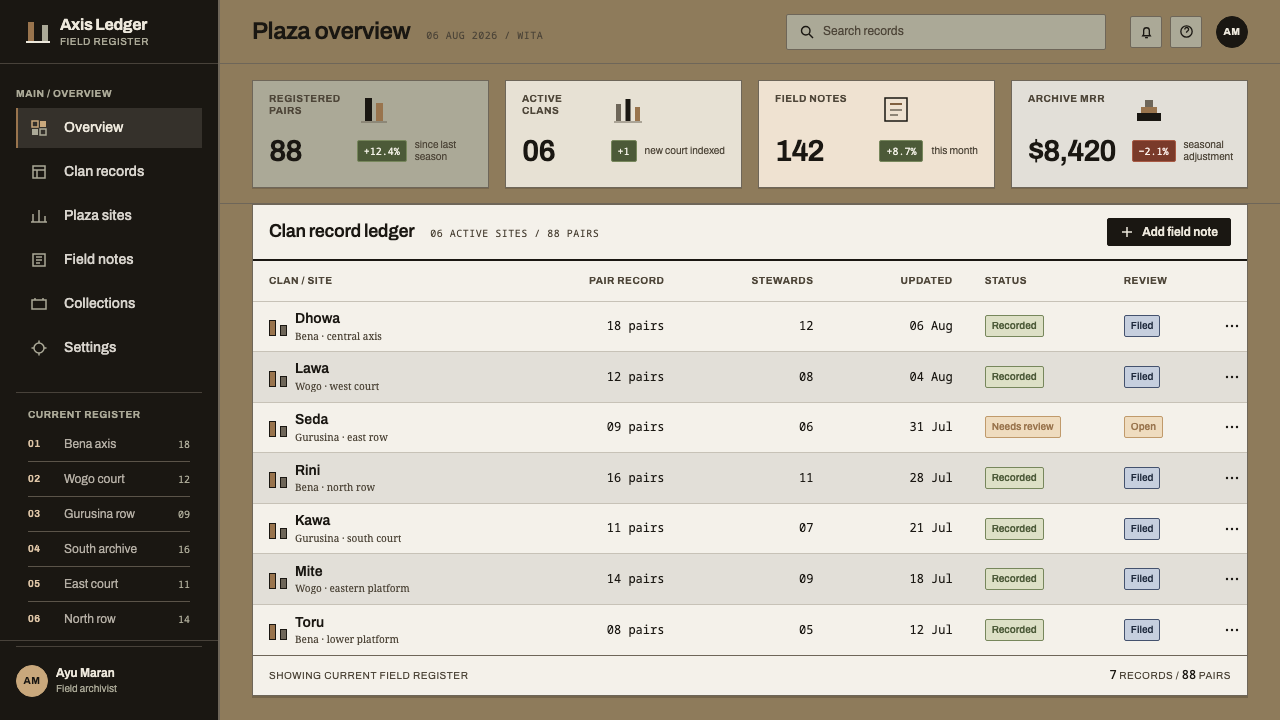Go to Clan records page

pos(109,172)
